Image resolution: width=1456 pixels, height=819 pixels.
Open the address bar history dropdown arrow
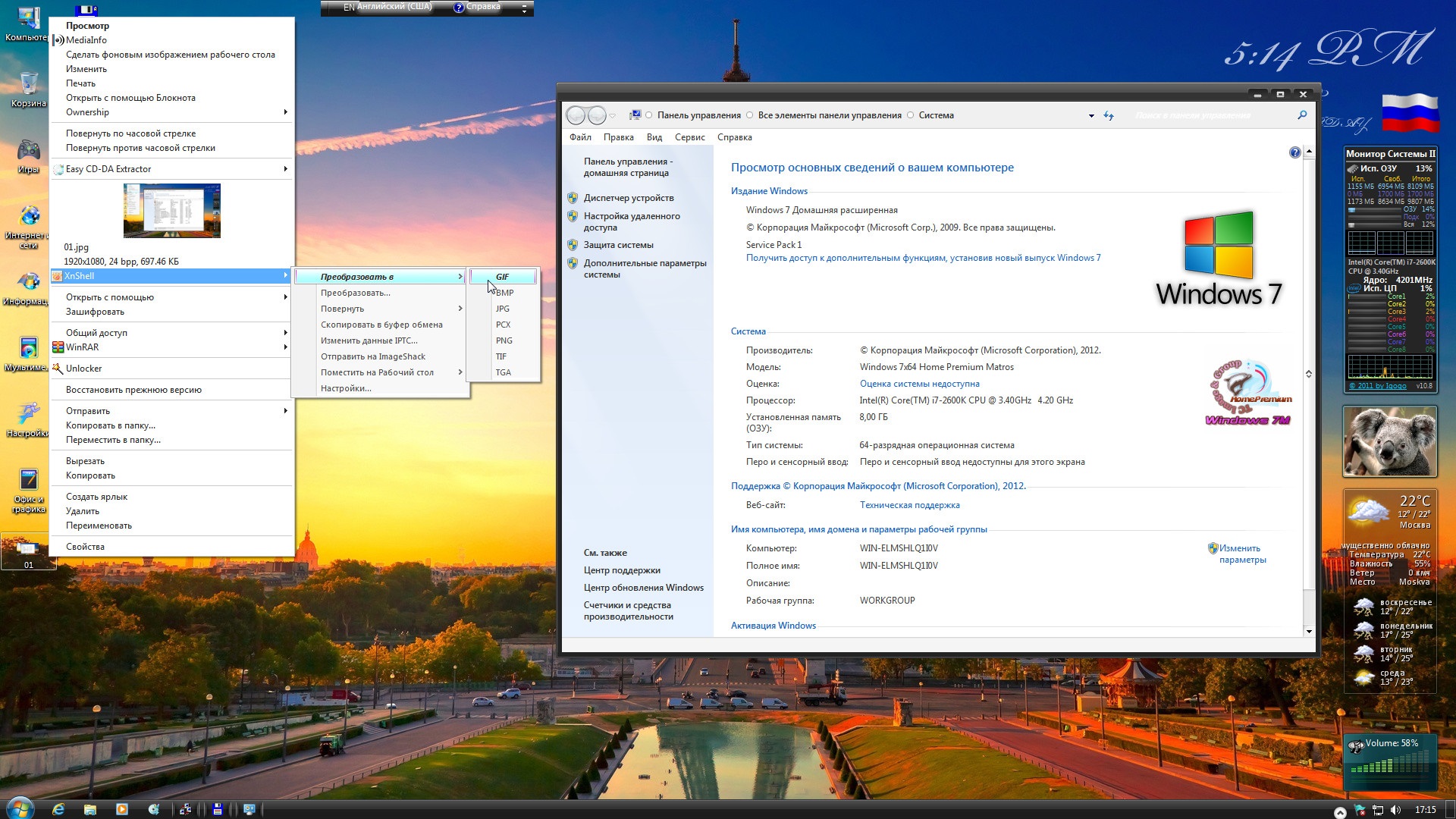pos(1091,116)
